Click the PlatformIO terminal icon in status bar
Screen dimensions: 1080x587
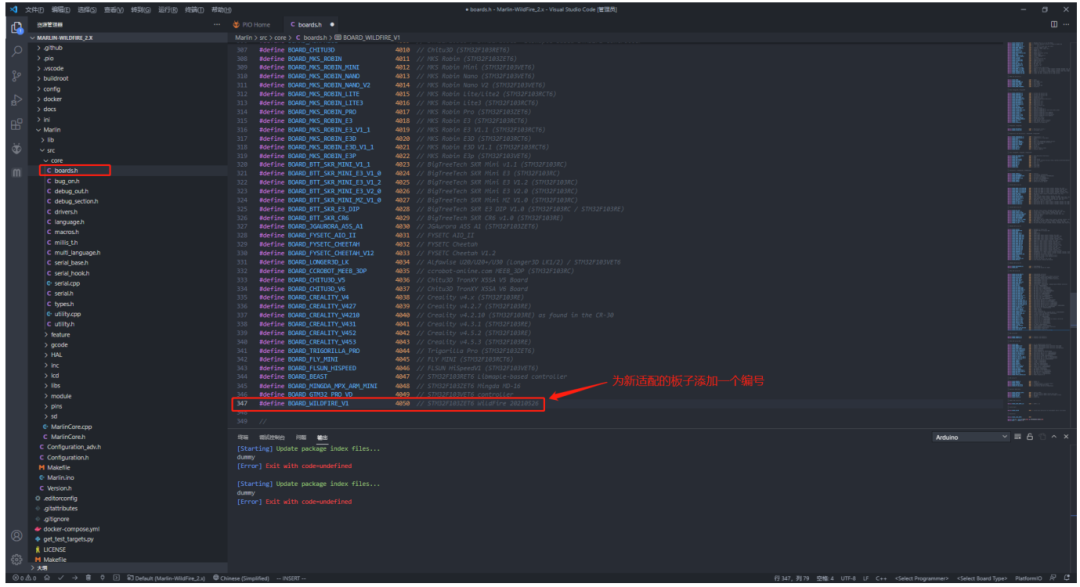coord(116,578)
